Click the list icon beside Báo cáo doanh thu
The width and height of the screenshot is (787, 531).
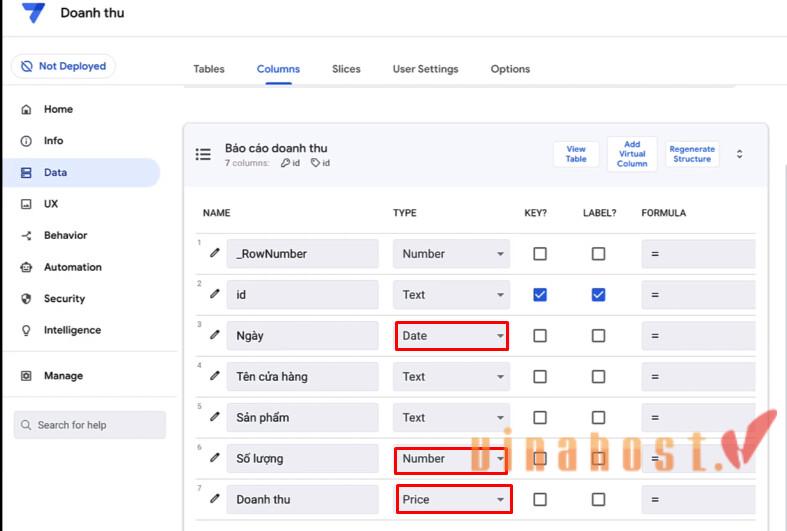click(203, 154)
